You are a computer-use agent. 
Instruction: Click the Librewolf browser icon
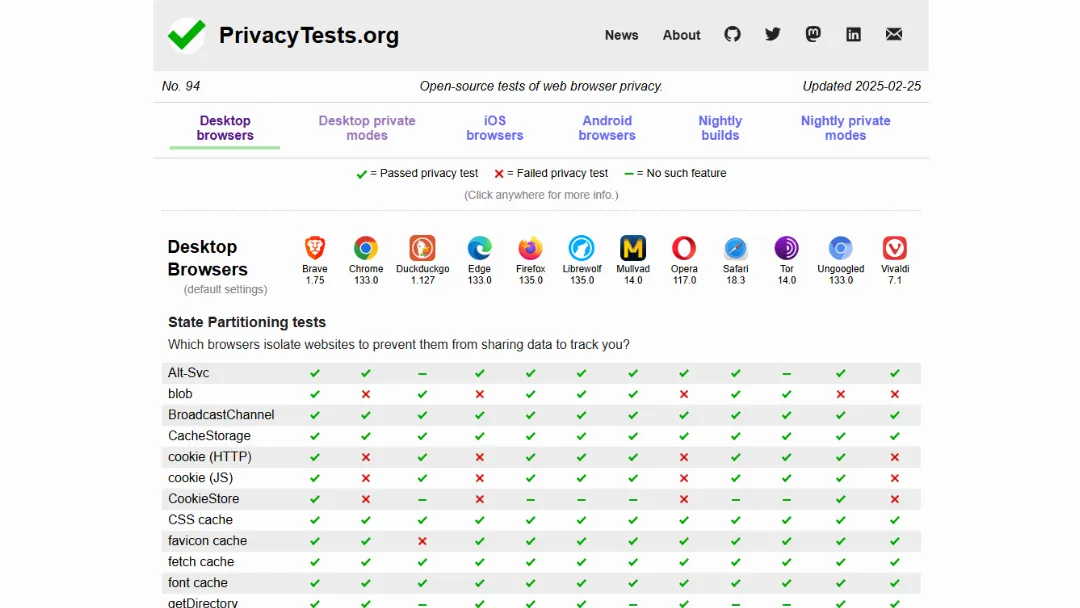click(x=581, y=248)
